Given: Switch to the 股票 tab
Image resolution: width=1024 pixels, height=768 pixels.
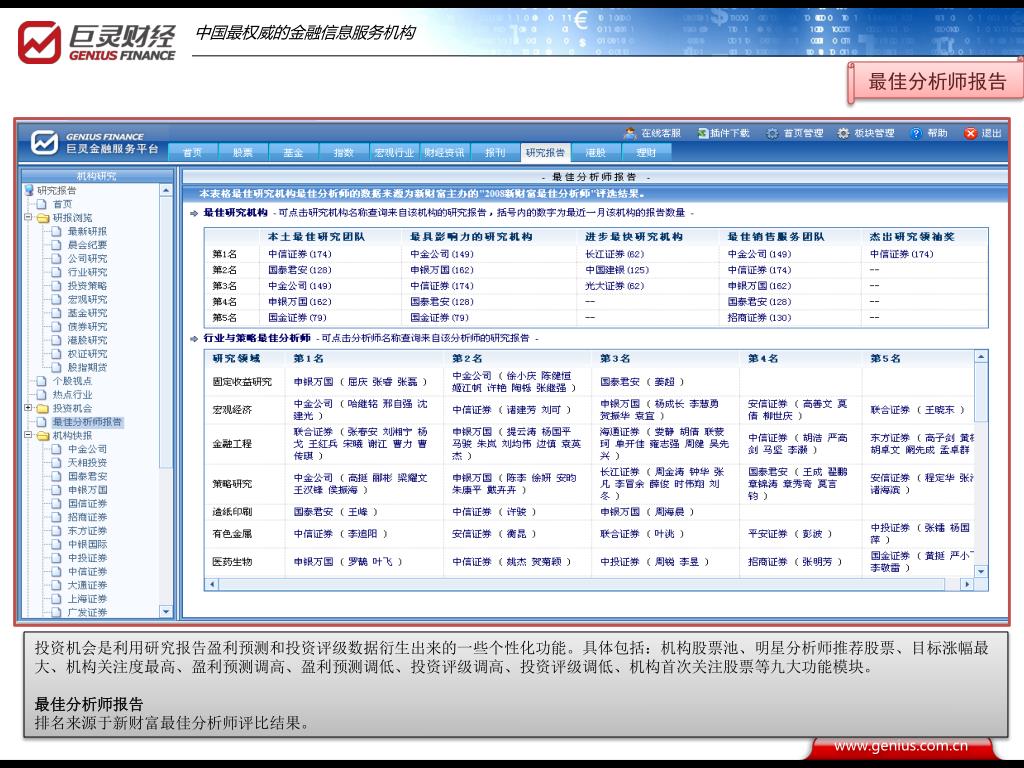Looking at the screenshot, I should (242, 152).
